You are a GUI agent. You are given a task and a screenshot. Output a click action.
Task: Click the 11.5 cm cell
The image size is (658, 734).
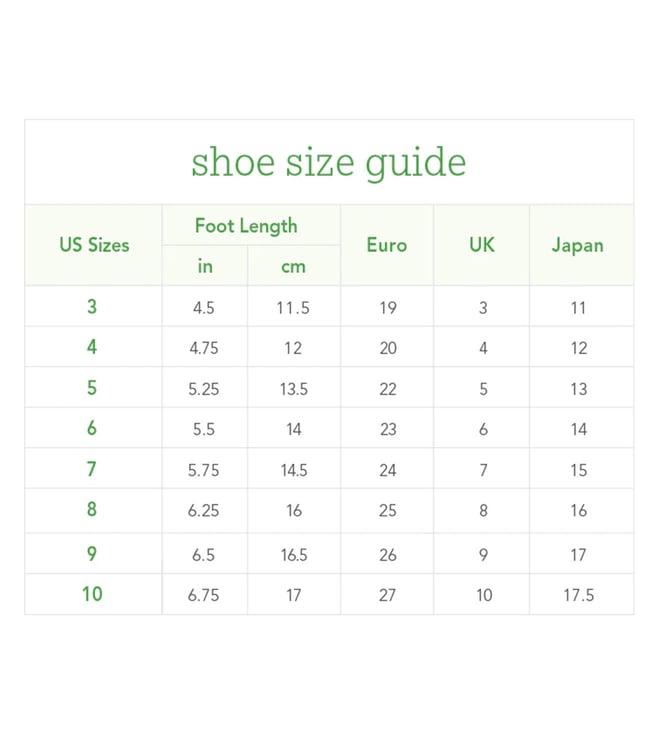pyautogui.click(x=293, y=308)
